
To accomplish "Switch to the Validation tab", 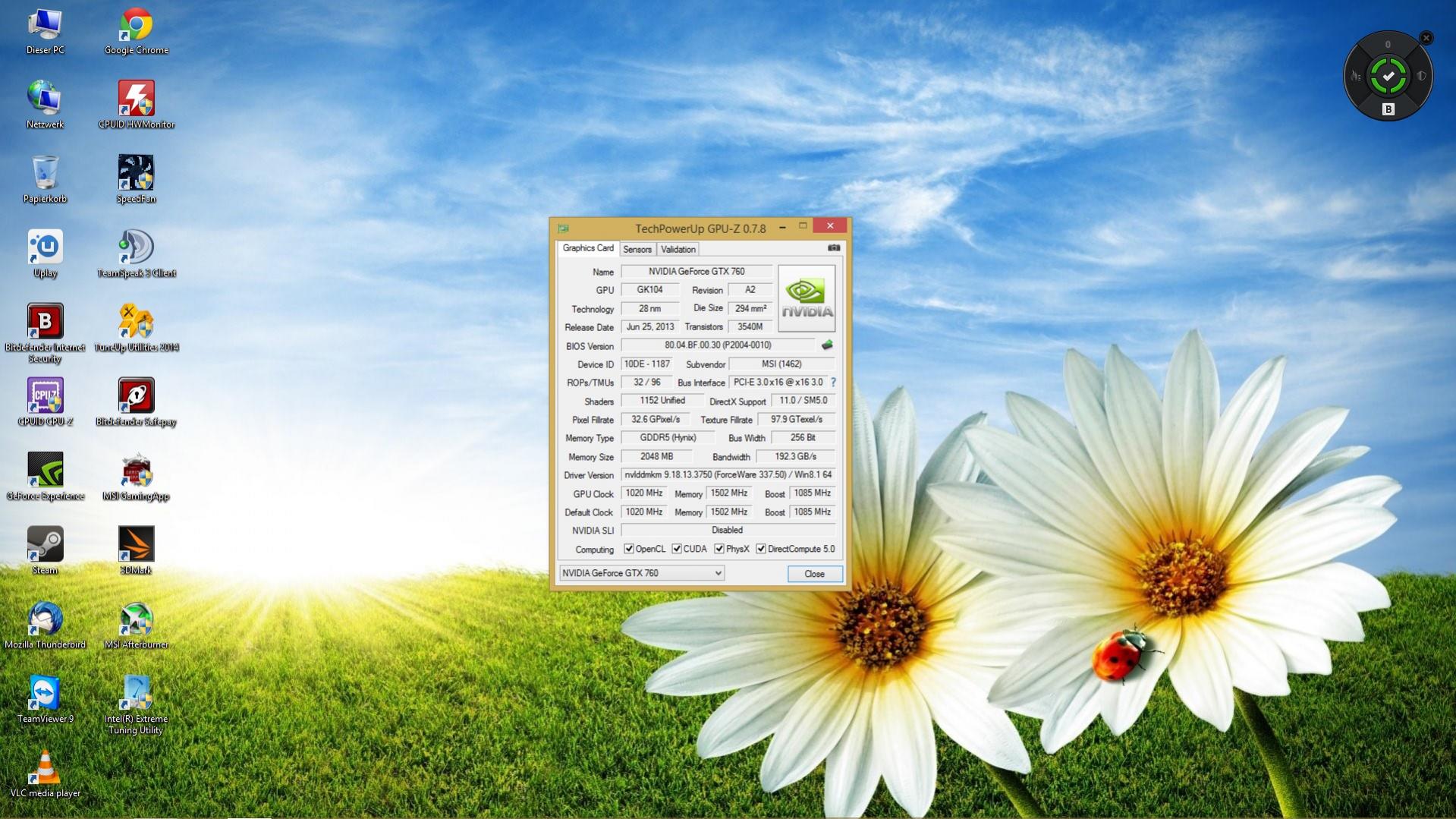I will (678, 249).
